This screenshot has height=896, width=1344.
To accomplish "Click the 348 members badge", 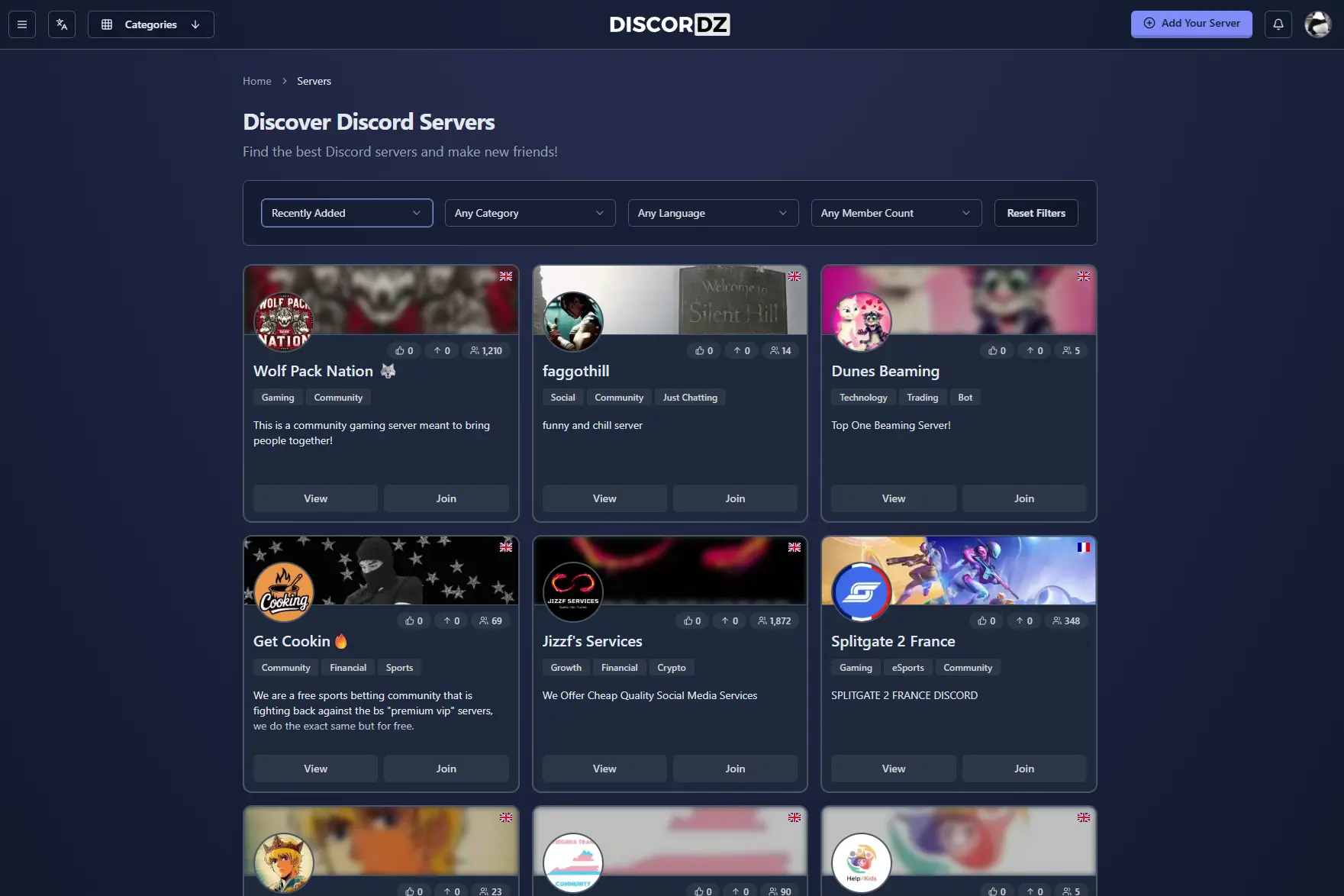I will 1066,620.
